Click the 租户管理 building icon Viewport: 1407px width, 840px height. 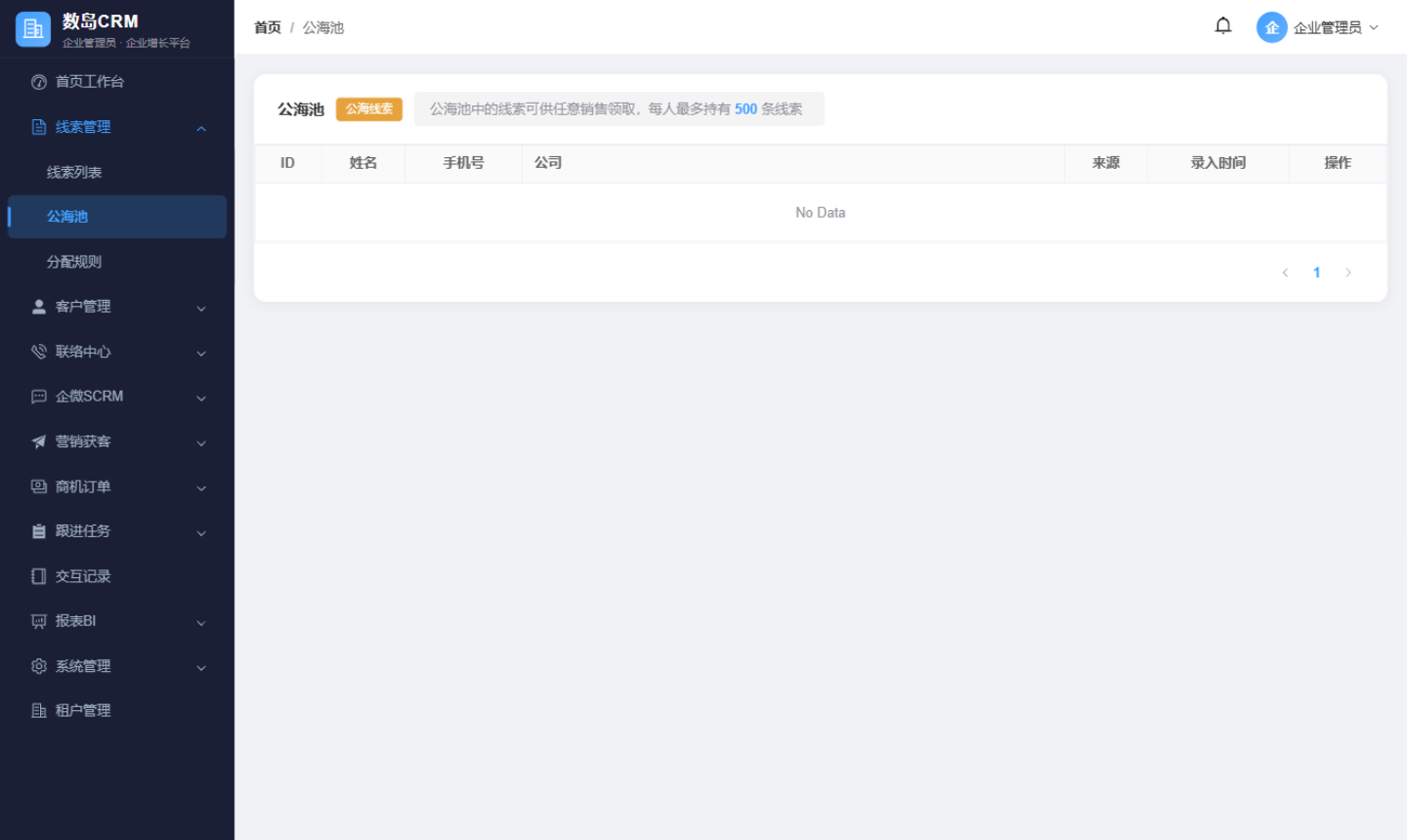pos(39,711)
